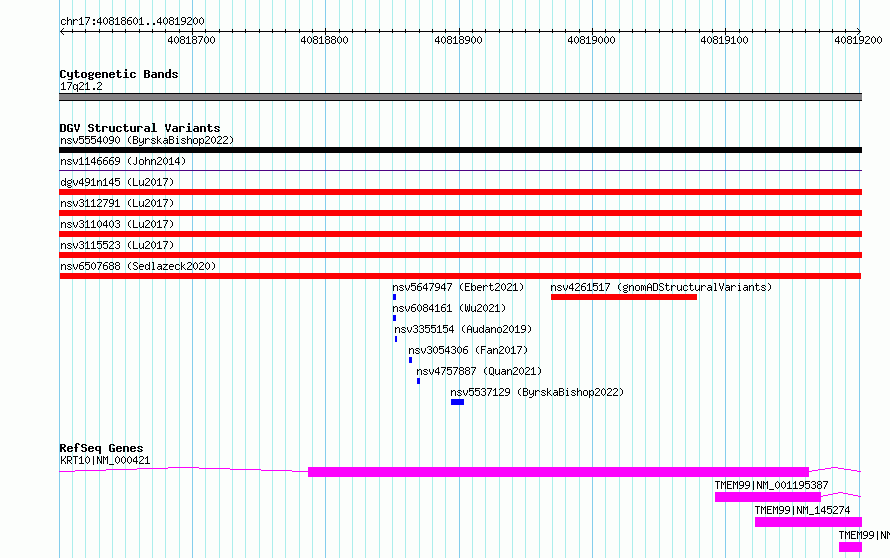This screenshot has height=558, width=890.
Task: Select the TMEM99|NM_145274 gene label
Action: 802,510
